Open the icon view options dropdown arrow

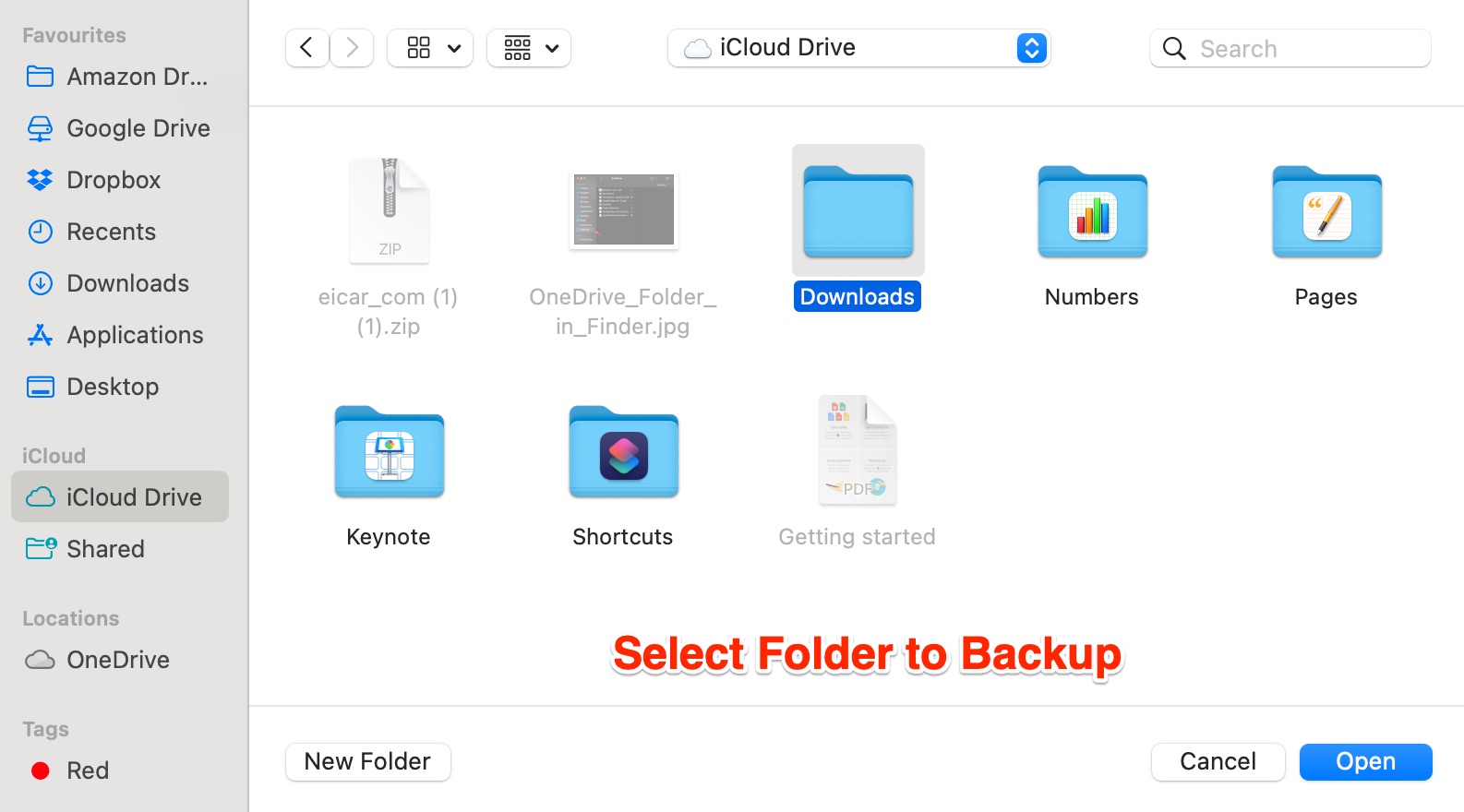tap(454, 48)
